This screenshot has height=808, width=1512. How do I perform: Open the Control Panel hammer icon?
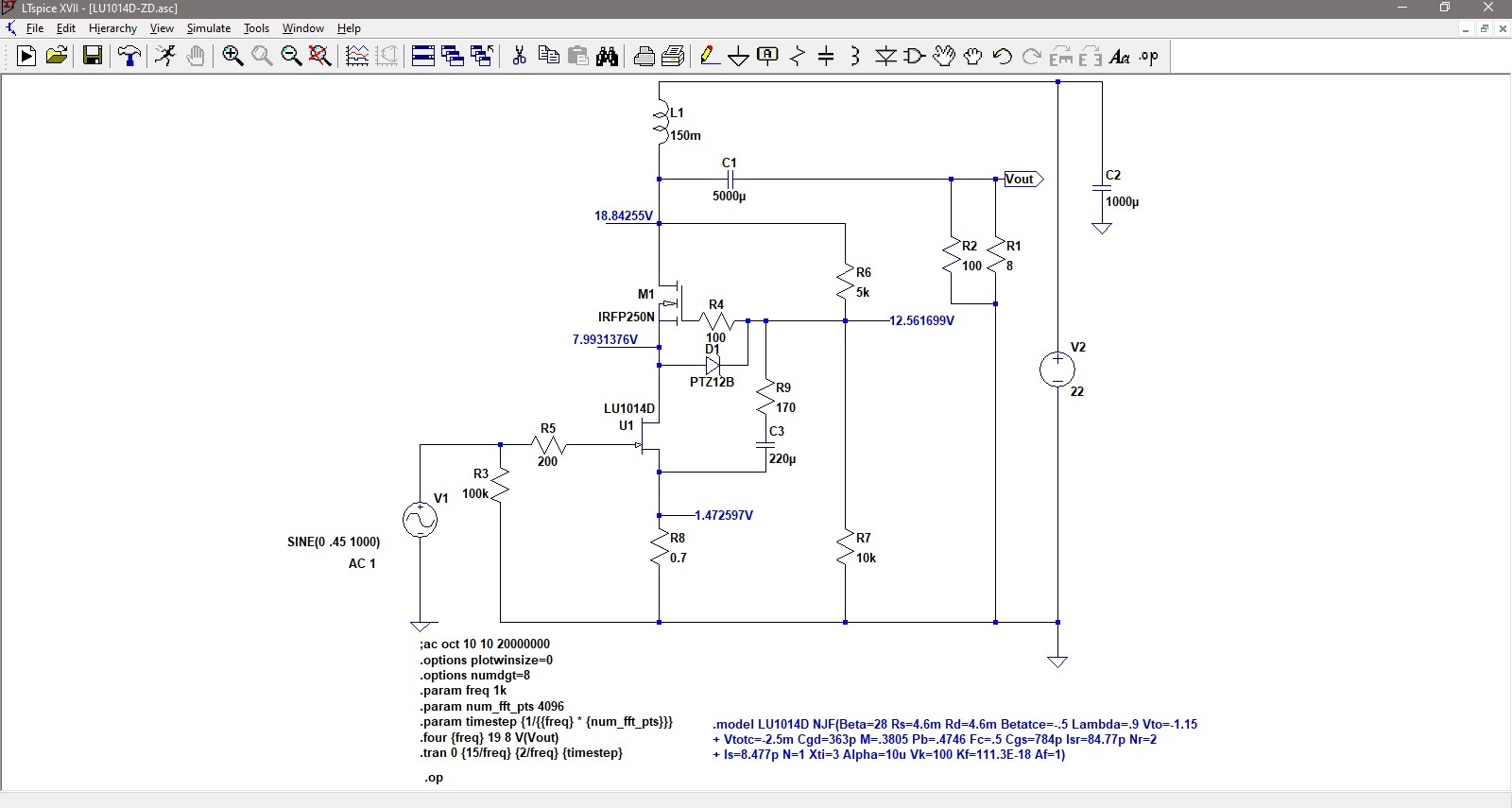[129, 57]
